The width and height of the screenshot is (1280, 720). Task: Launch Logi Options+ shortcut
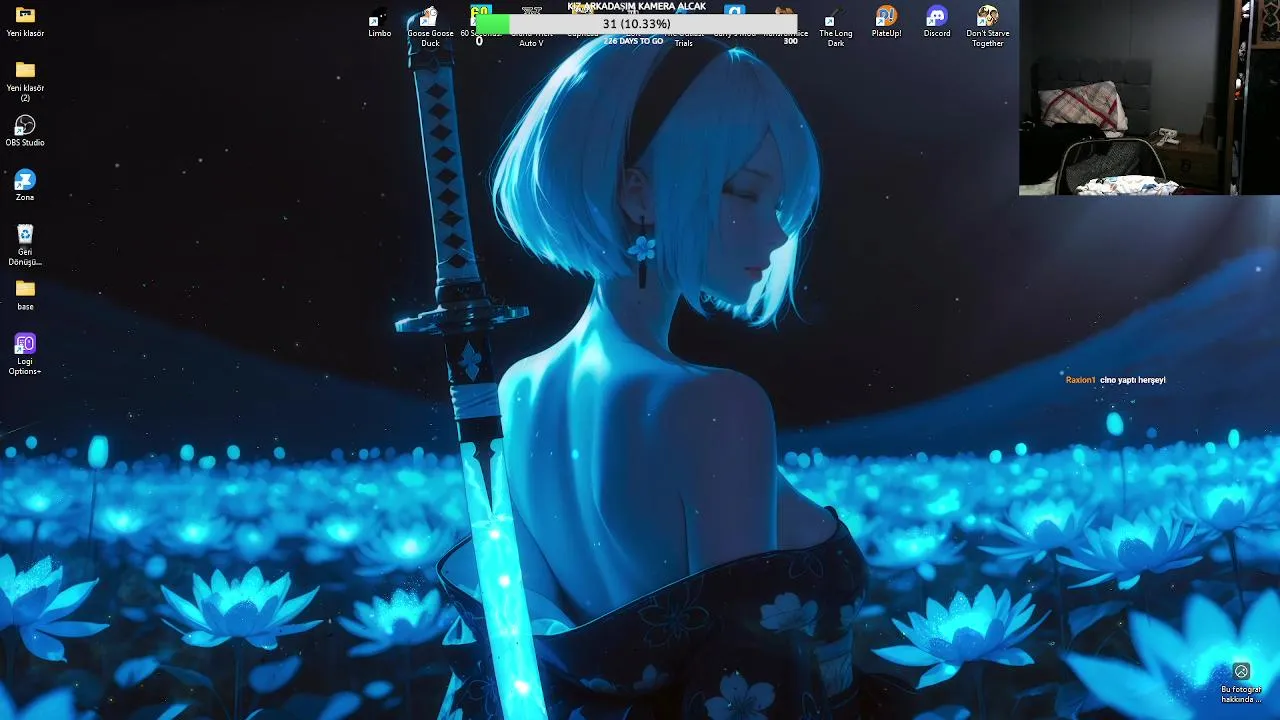pyautogui.click(x=25, y=354)
